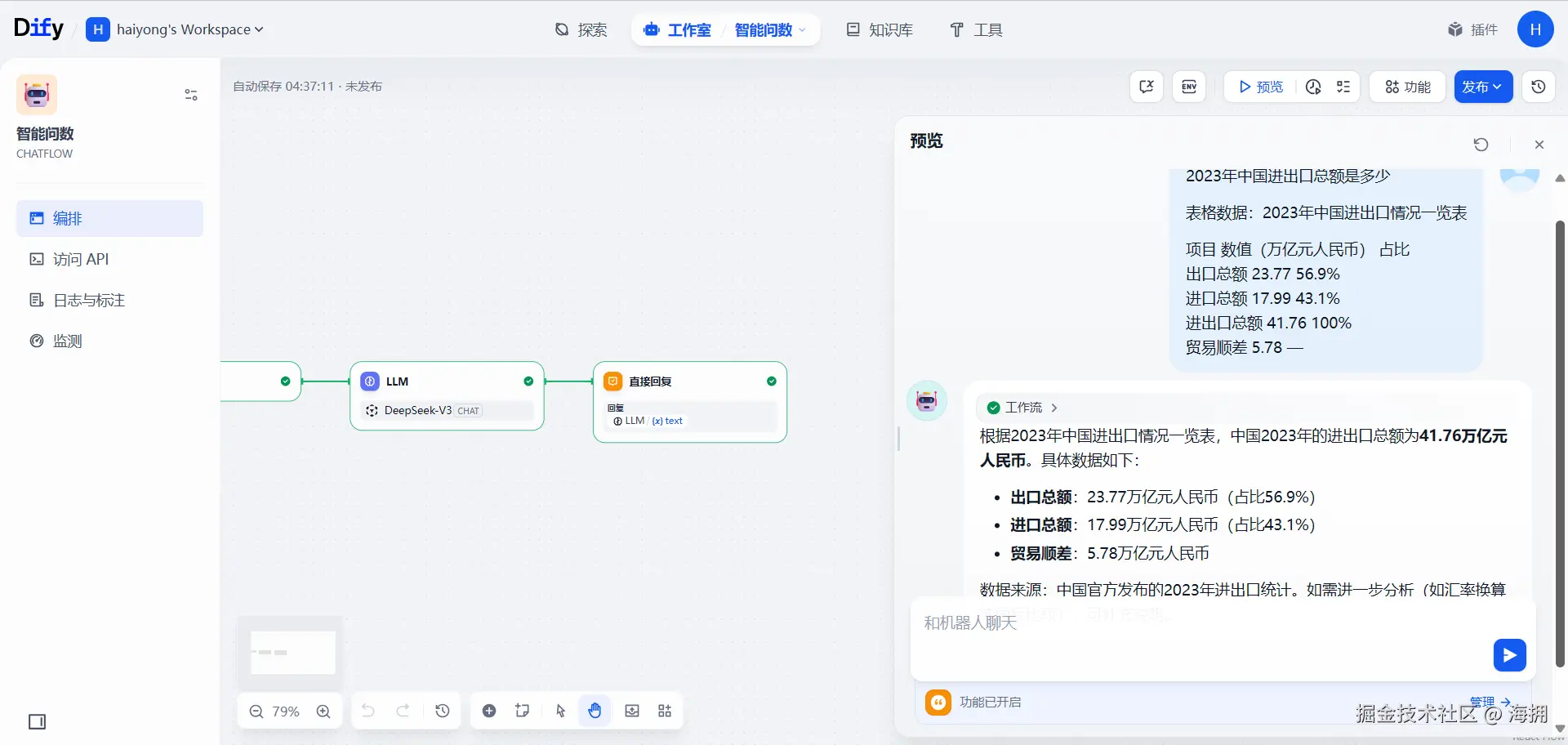
Task: Click the preview panel scrollbar
Action: [x=1560, y=444]
